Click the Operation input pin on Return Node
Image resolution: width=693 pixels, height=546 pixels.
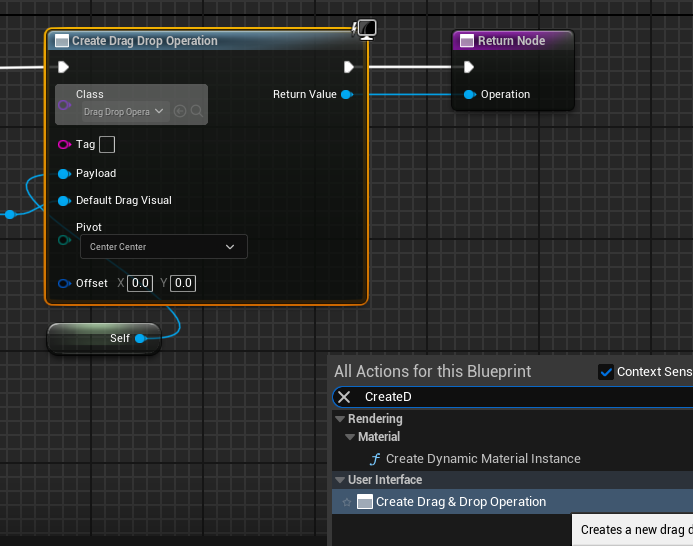point(470,94)
